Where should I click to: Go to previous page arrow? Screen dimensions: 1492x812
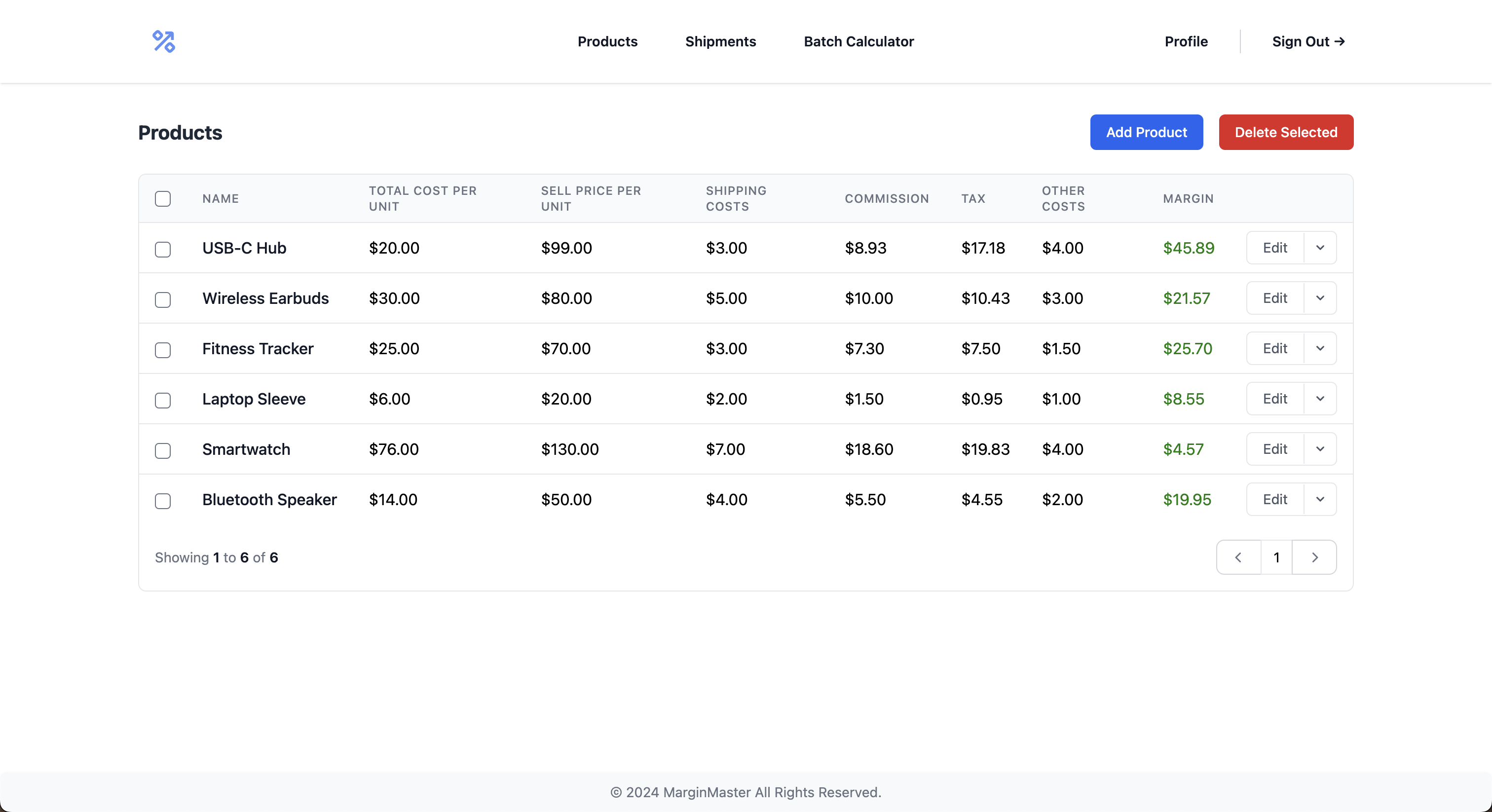point(1238,557)
